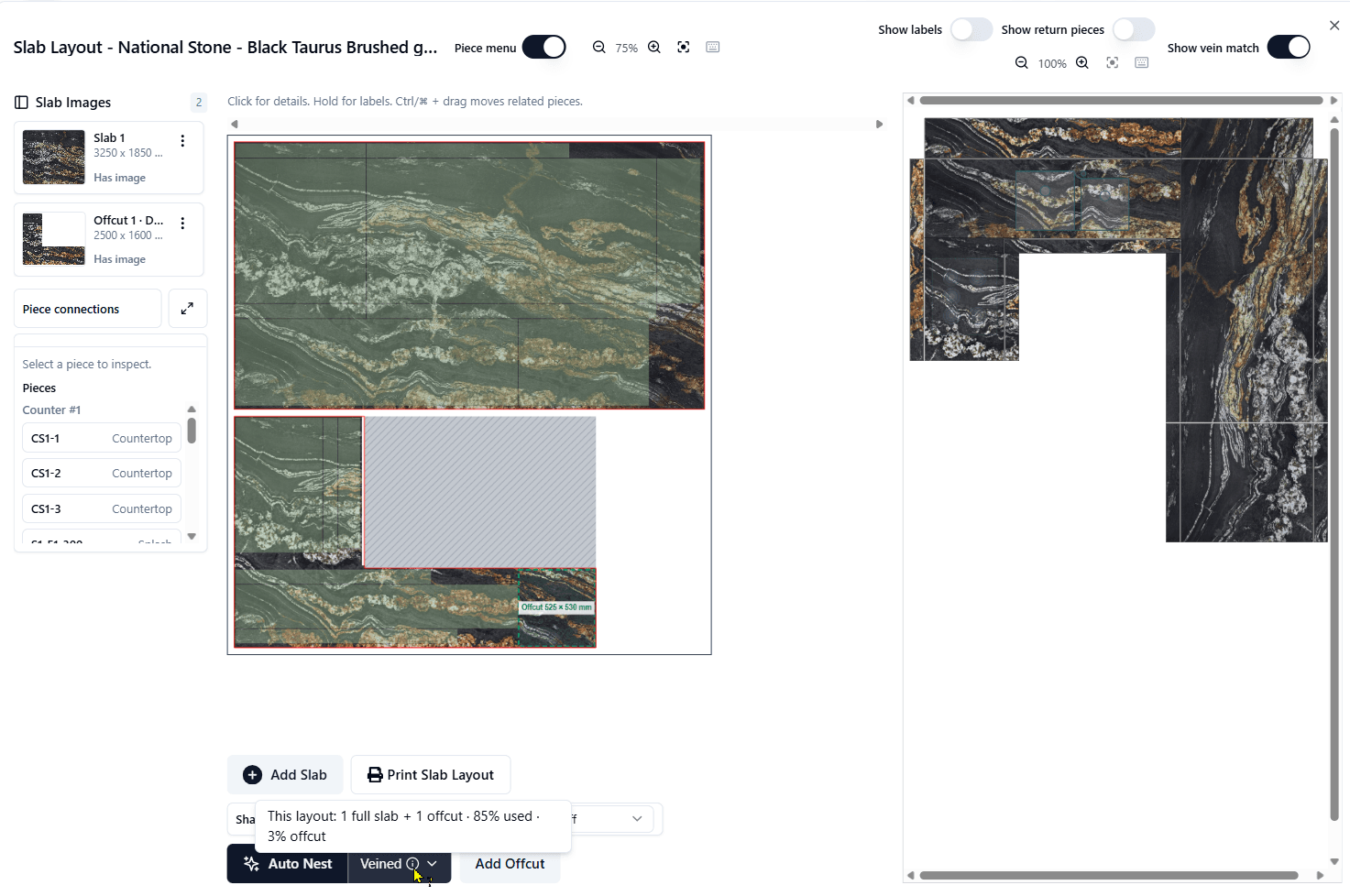Zoom out the slab layout canvas at 75%
The height and width of the screenshot is (896, 1350).
(x=598, y=47)
